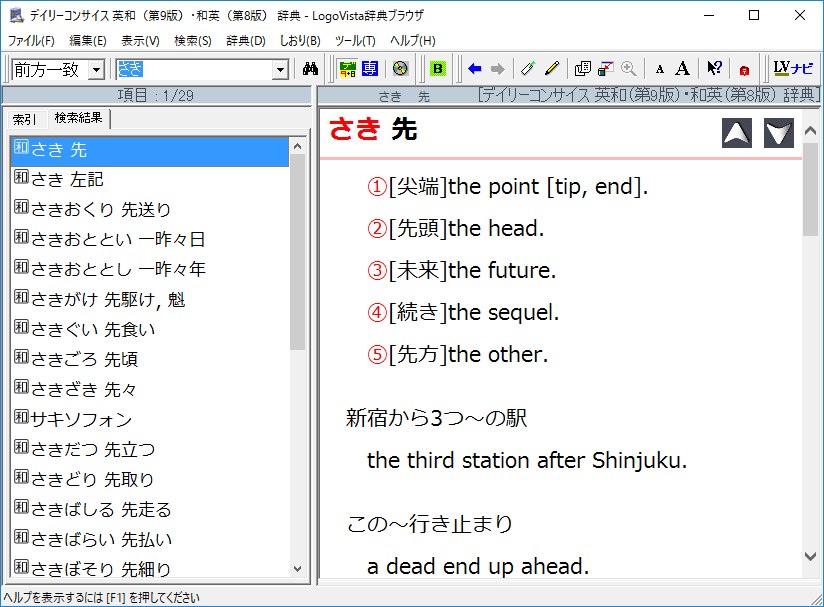Click the blue back arrow
The width and height of the screenshot is (824, 607).
(x=475, y=69)
